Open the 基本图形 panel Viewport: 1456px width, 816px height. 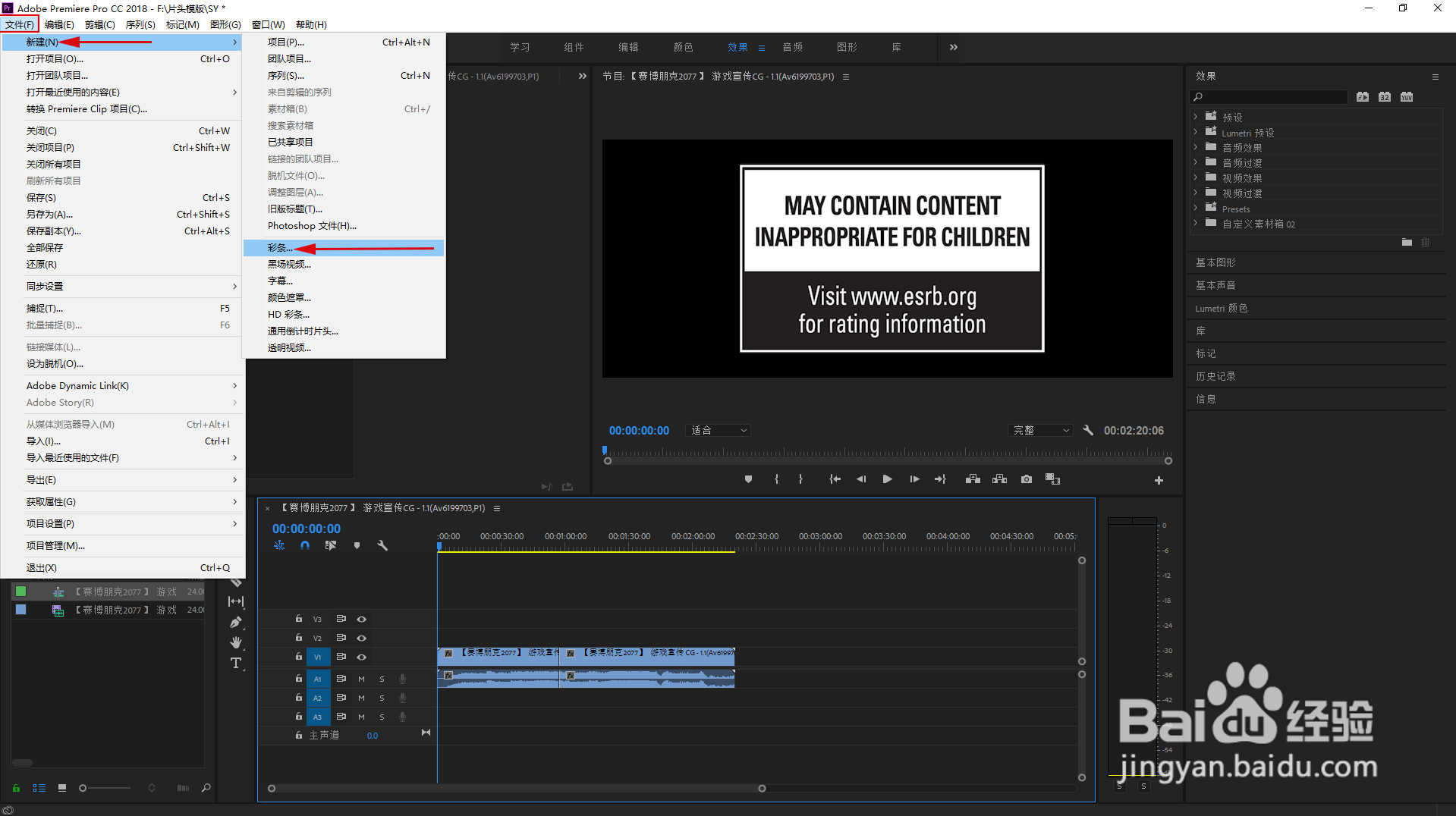1215,262
